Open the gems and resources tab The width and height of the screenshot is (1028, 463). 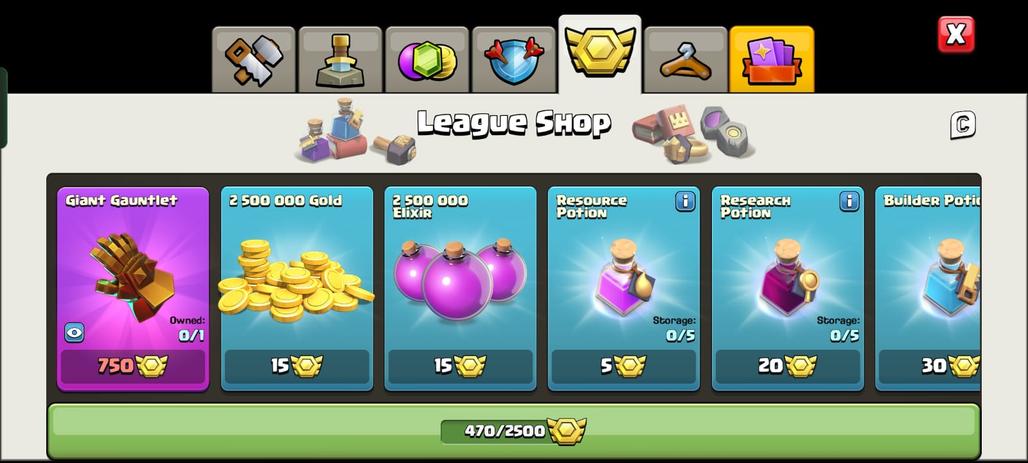coord(427,60)
